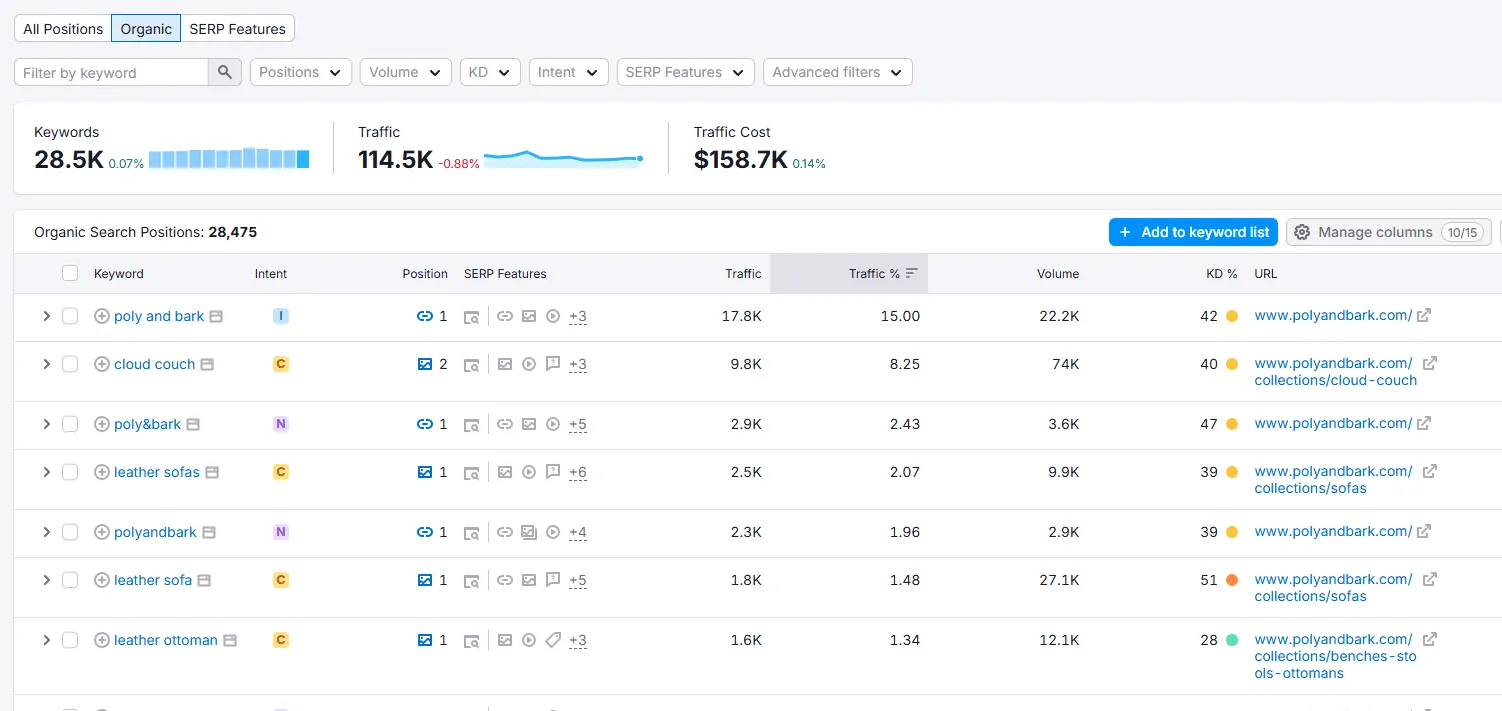Screen dimensions: 1502x711
Task: Check the checkbox for the "cloud couch" row
Action: (x=70, y=364)
